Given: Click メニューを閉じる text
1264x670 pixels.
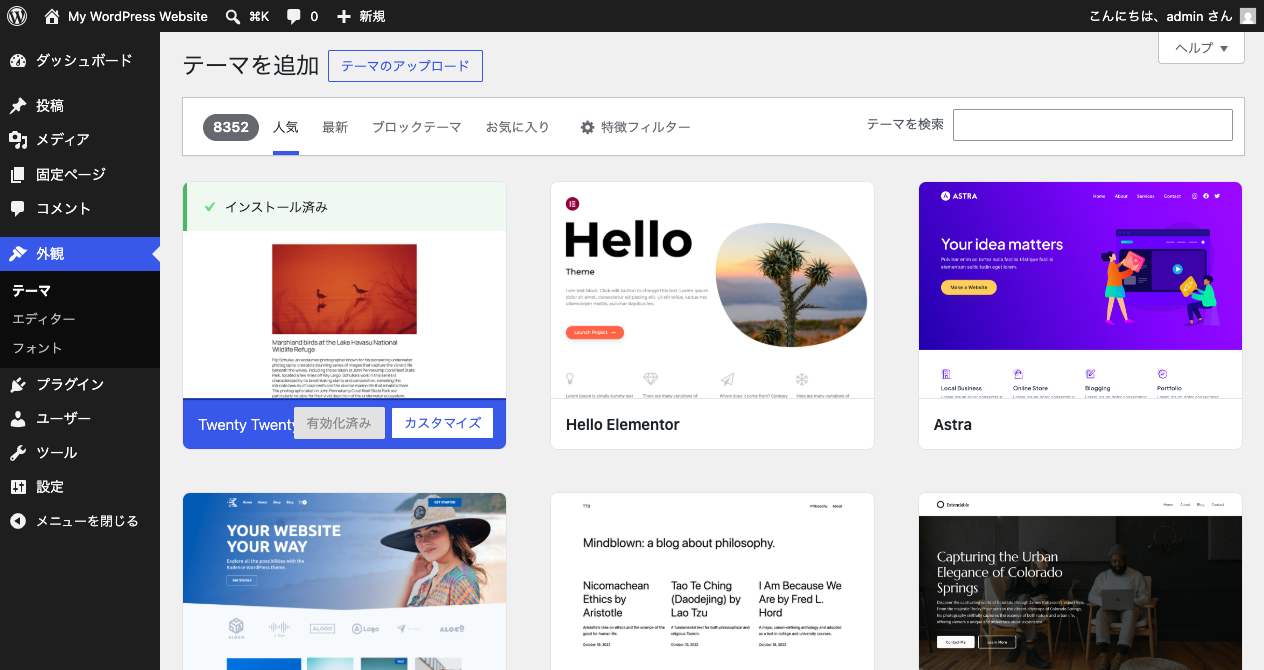Looking at the screenshot, I should click(x=87, y=521).
